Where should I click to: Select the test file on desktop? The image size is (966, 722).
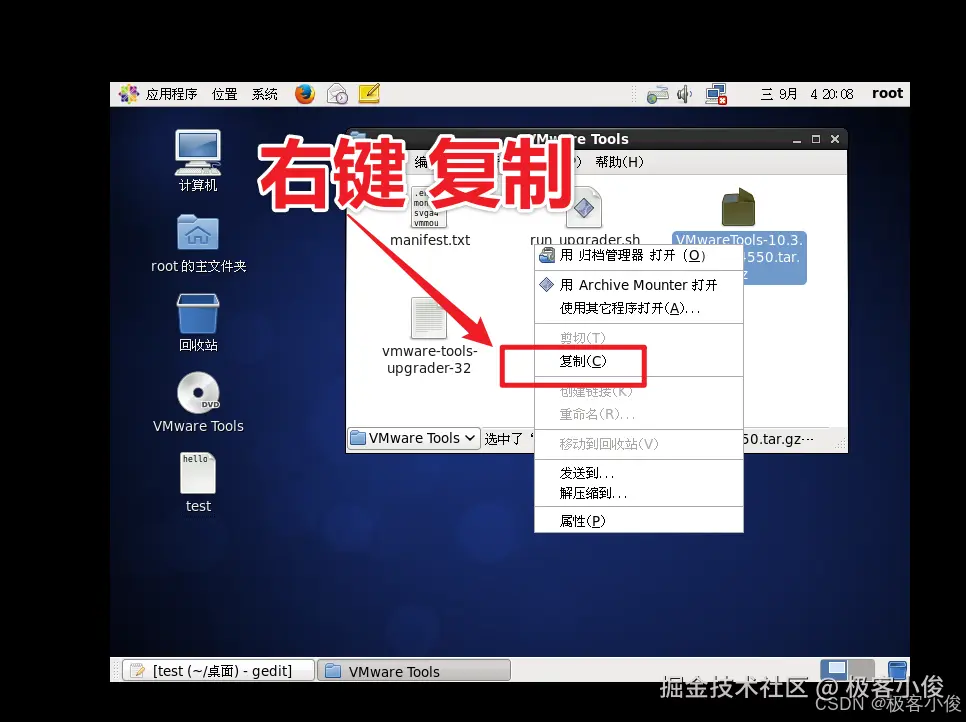[198, 483]
